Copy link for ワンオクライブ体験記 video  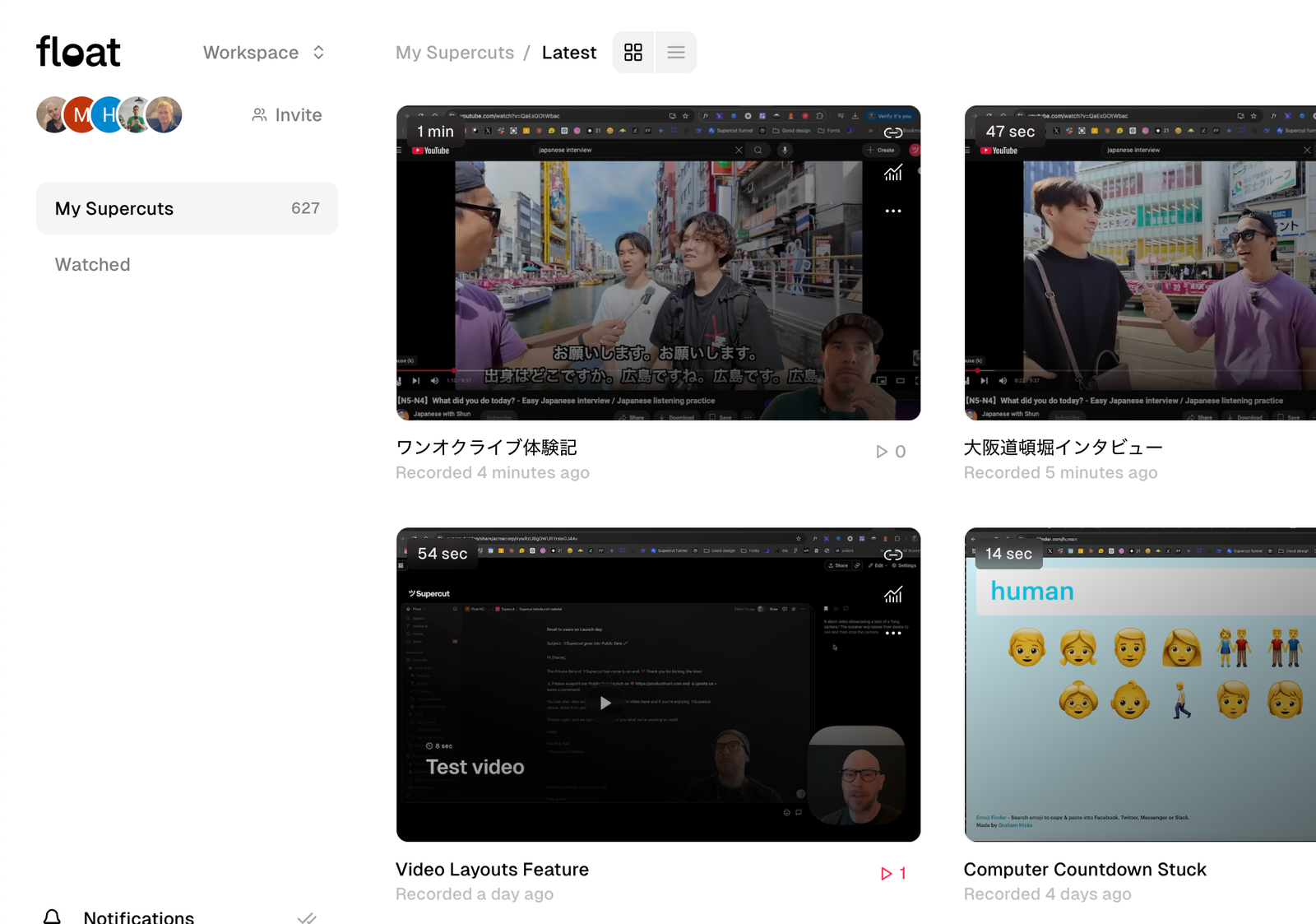tap(893, 132)
